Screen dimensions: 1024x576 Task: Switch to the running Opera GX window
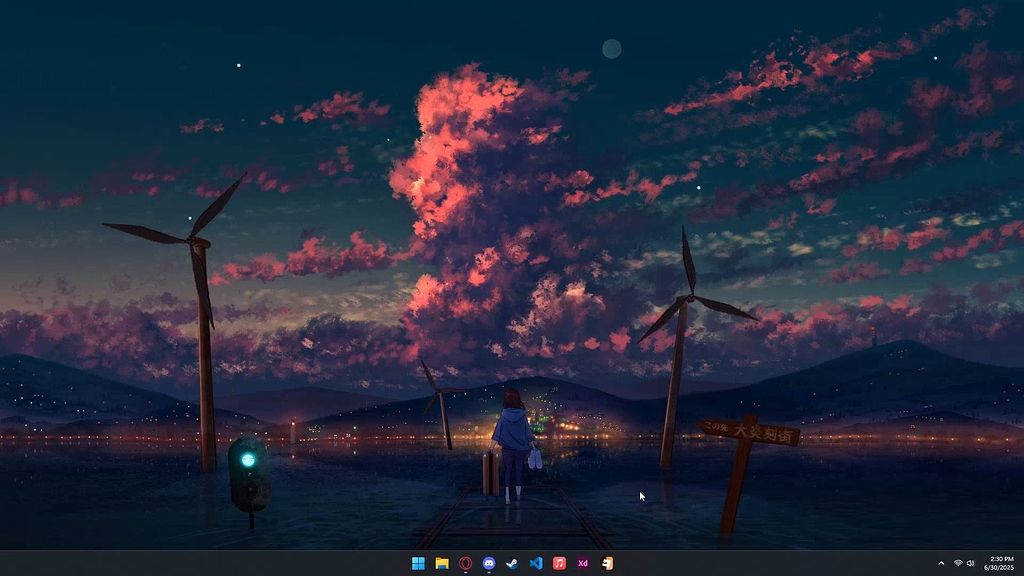pos(465,563)
